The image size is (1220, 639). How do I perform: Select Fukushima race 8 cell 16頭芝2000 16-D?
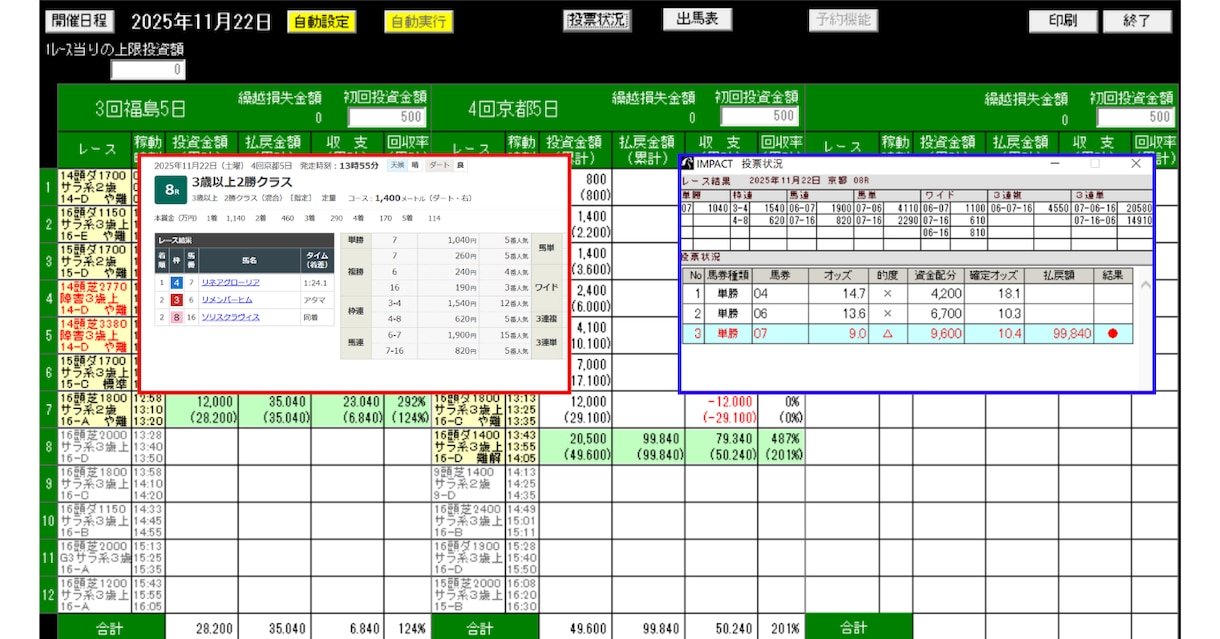tap(93, 447)
